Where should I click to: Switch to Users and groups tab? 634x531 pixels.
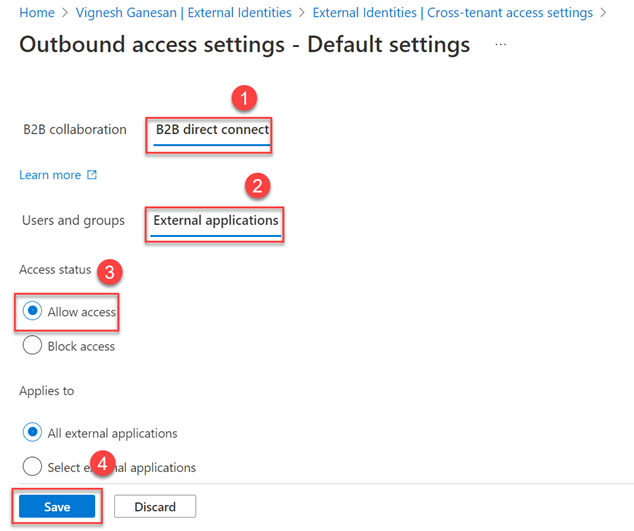pyautogui.click(x=73, y=220)
